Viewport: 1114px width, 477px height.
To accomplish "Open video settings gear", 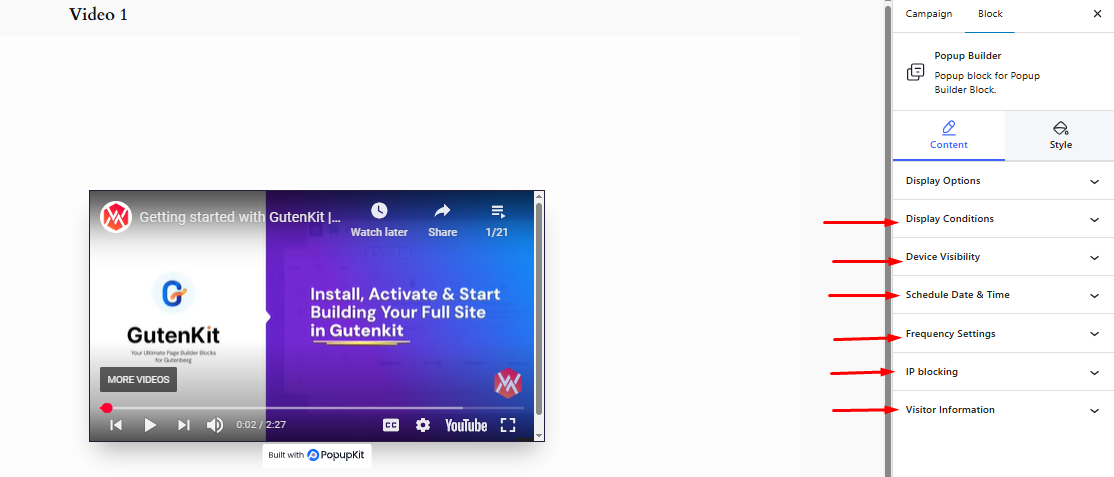I will coord(423,425).
